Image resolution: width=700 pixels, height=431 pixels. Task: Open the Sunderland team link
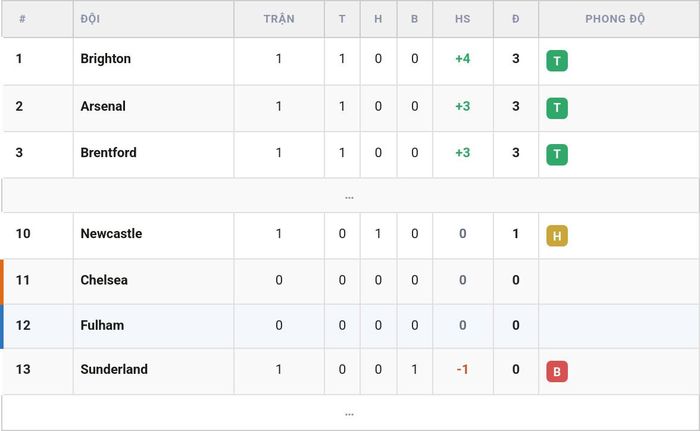pos(114,369)
